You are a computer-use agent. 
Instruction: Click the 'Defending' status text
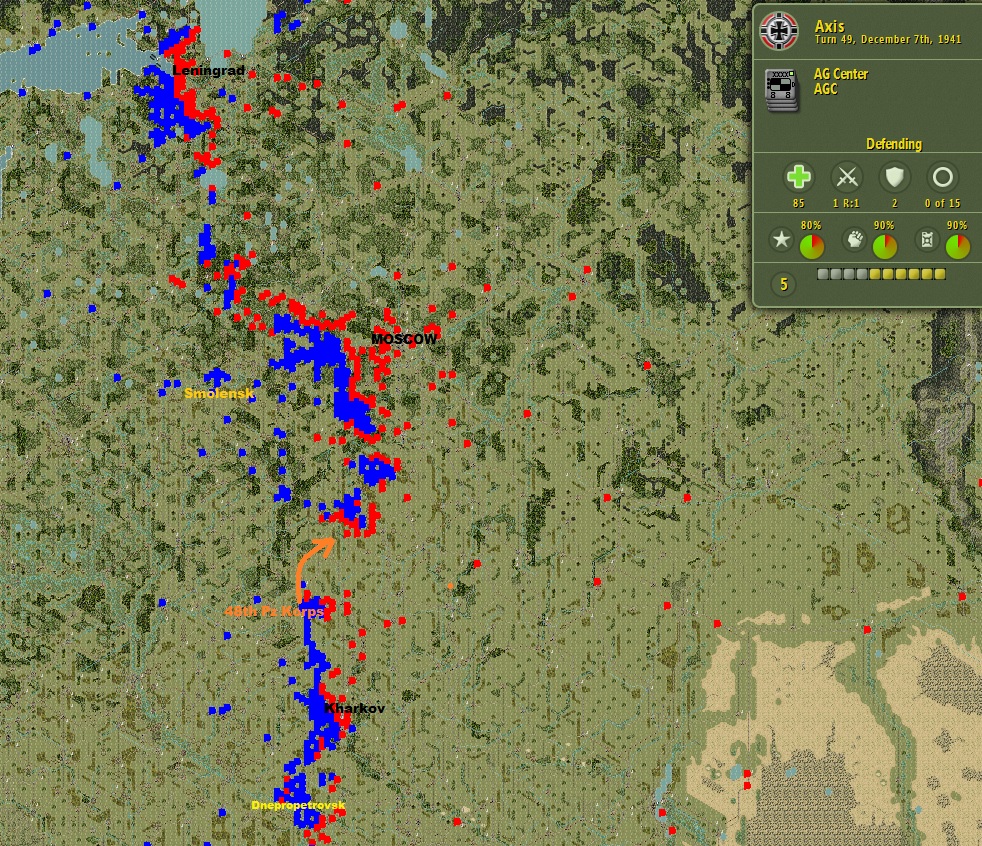coord(894,144)
